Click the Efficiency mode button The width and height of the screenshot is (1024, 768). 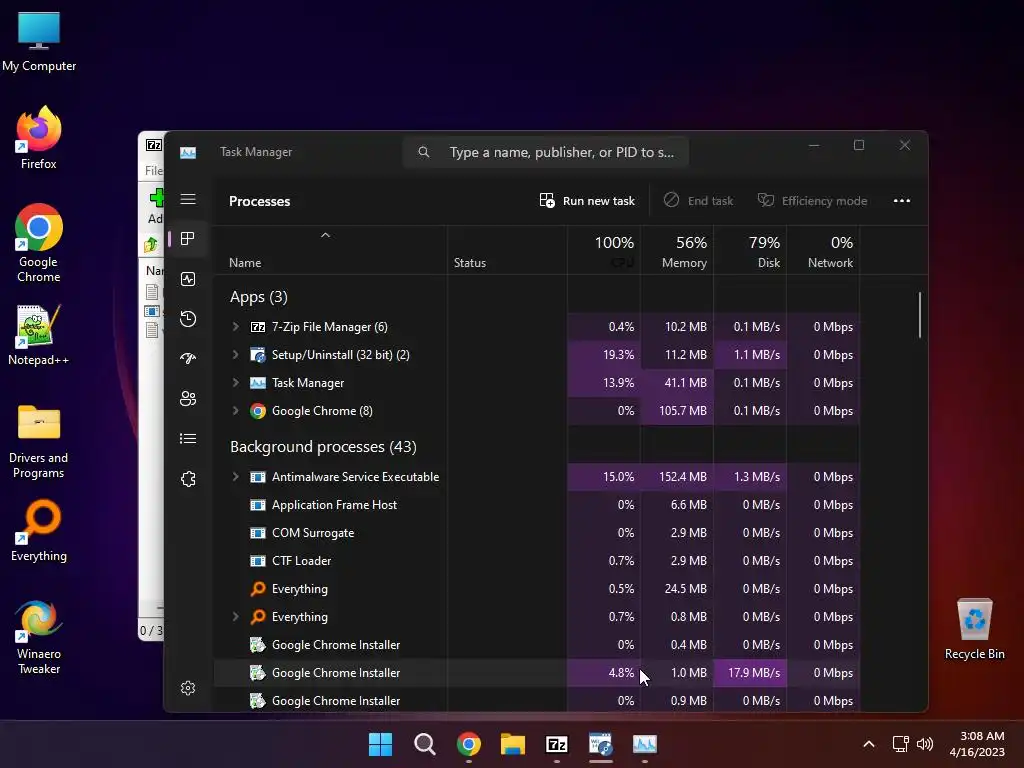812,201
